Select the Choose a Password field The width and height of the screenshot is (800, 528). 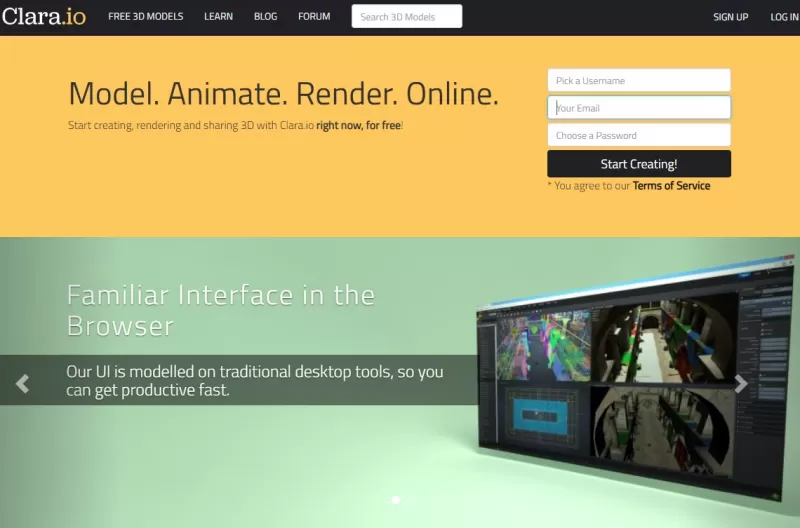point(638,135)
